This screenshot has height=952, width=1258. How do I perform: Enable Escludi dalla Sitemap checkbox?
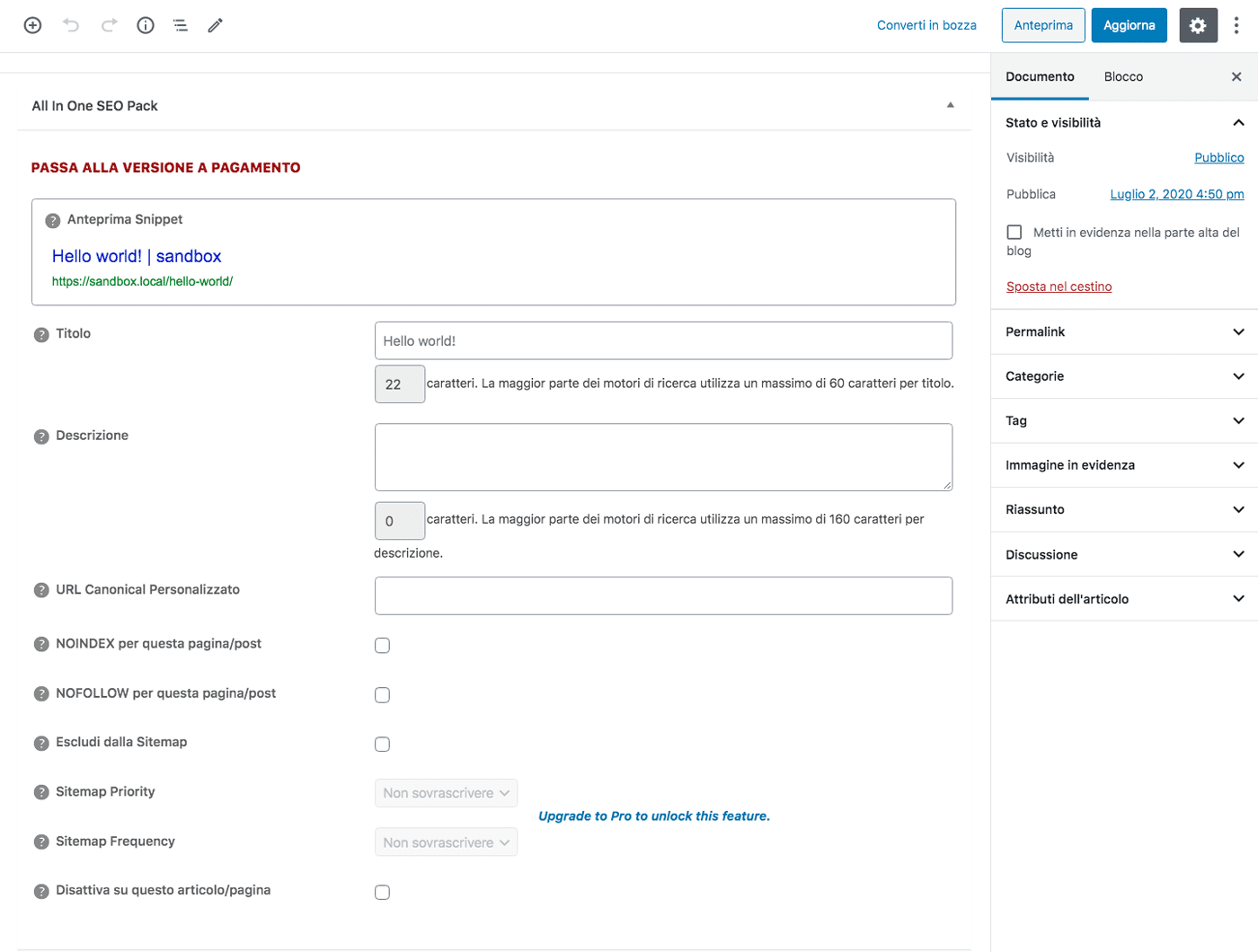pos(383,744)
